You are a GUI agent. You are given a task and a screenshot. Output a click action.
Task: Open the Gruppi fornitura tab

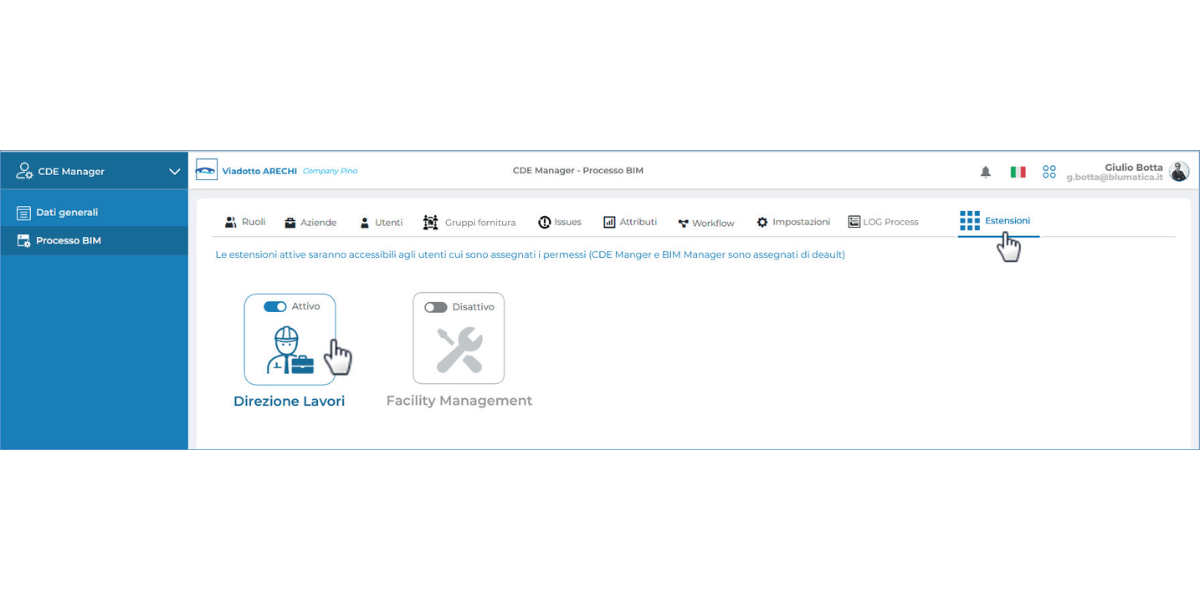point(470,222)
